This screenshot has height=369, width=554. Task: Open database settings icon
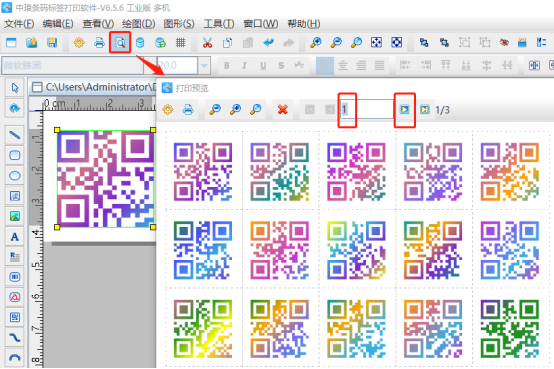(140, 43)
